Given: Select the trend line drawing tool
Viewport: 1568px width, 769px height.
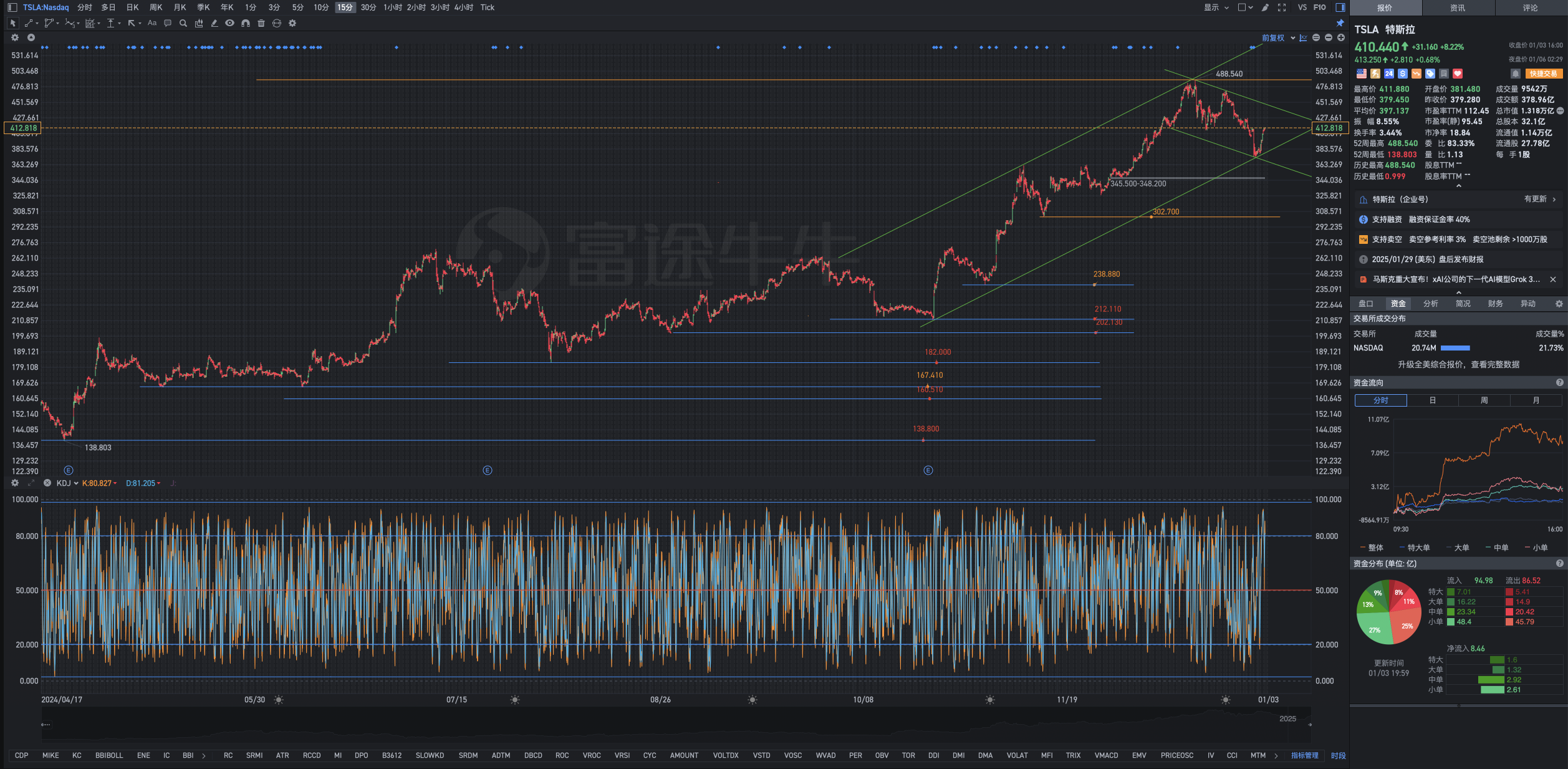Looking at the screenshot, I should (x=29, y=23).
